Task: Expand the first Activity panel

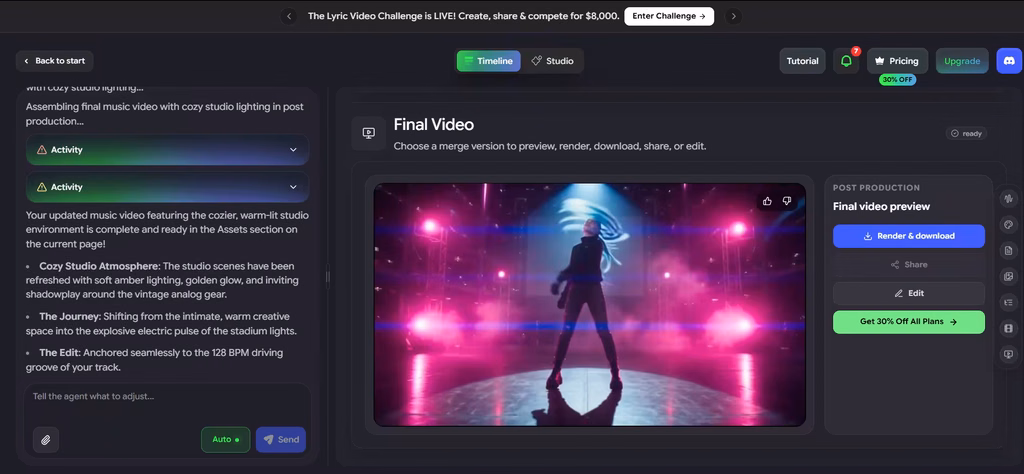Action: 167,150
